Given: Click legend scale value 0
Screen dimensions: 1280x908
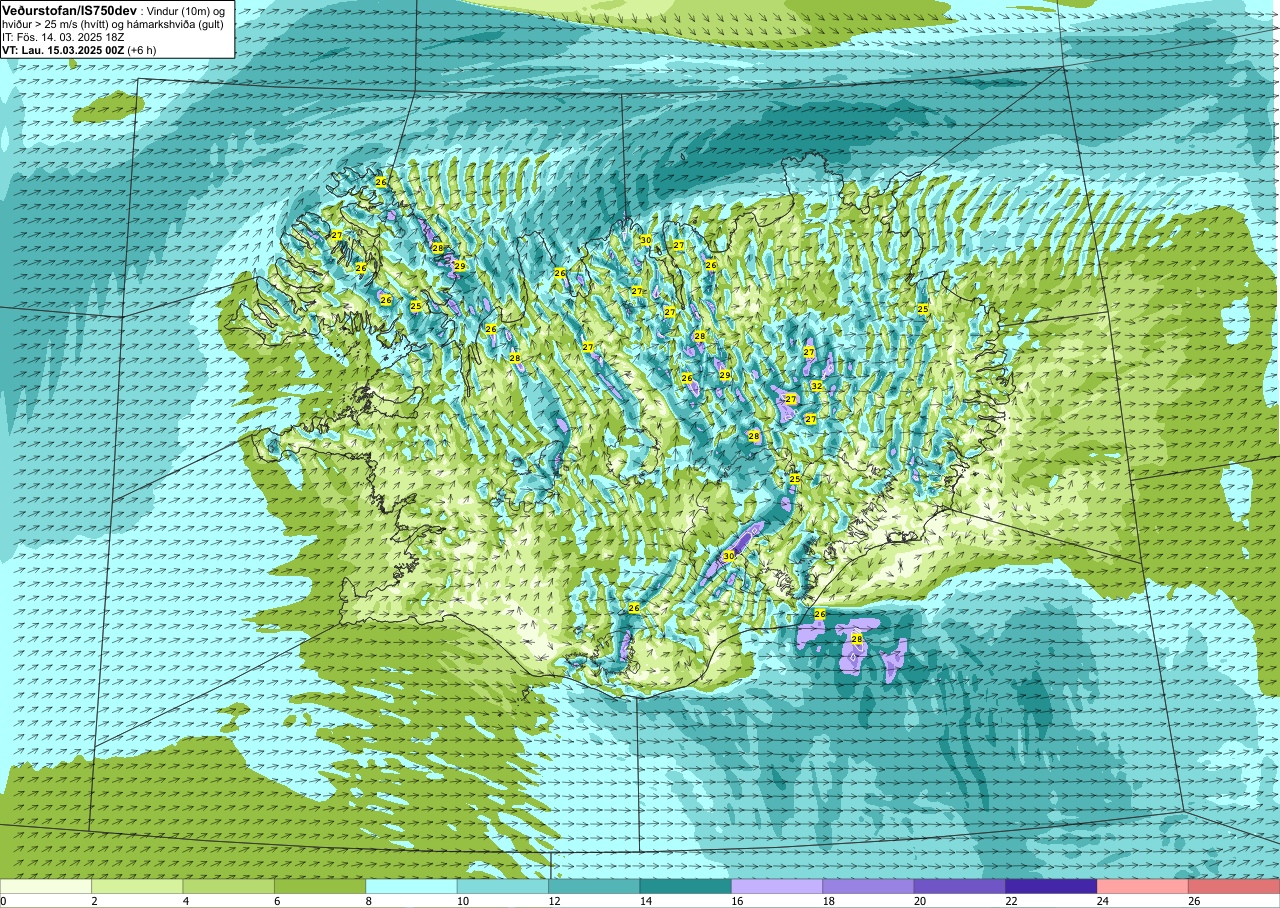Looking at the screenshot, I should pyautogui.click(x=3, y=901).
